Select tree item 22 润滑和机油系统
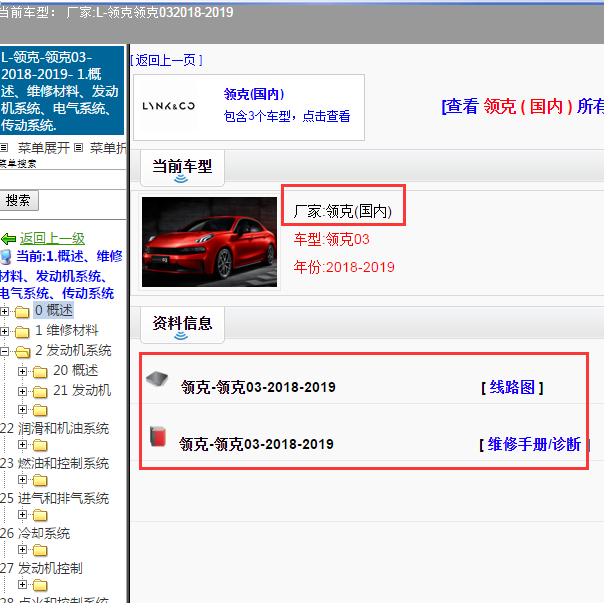This screenshot has height=603, width=604. point(54,428)
